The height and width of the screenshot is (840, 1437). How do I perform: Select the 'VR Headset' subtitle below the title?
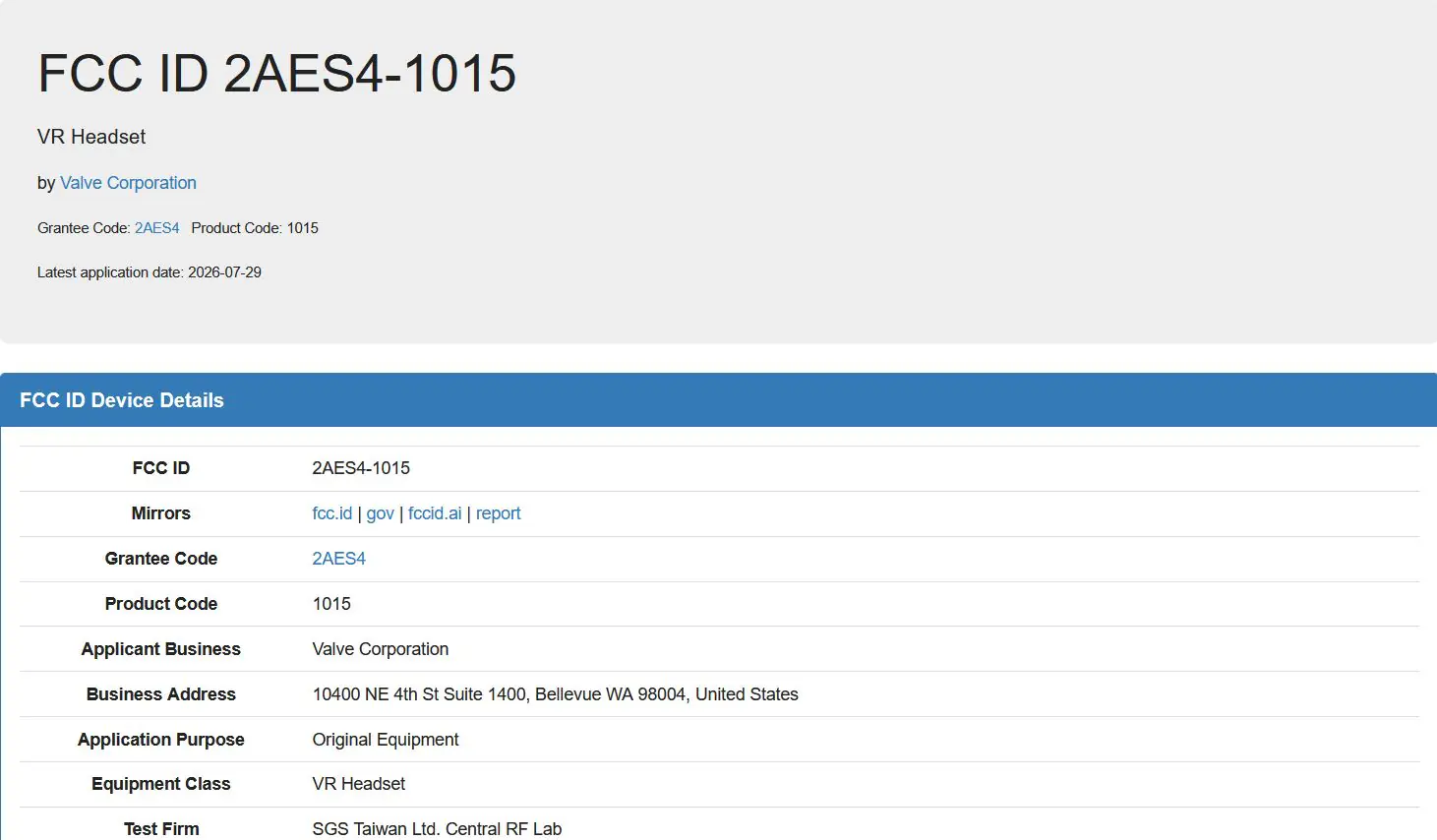tap(91, 137)
